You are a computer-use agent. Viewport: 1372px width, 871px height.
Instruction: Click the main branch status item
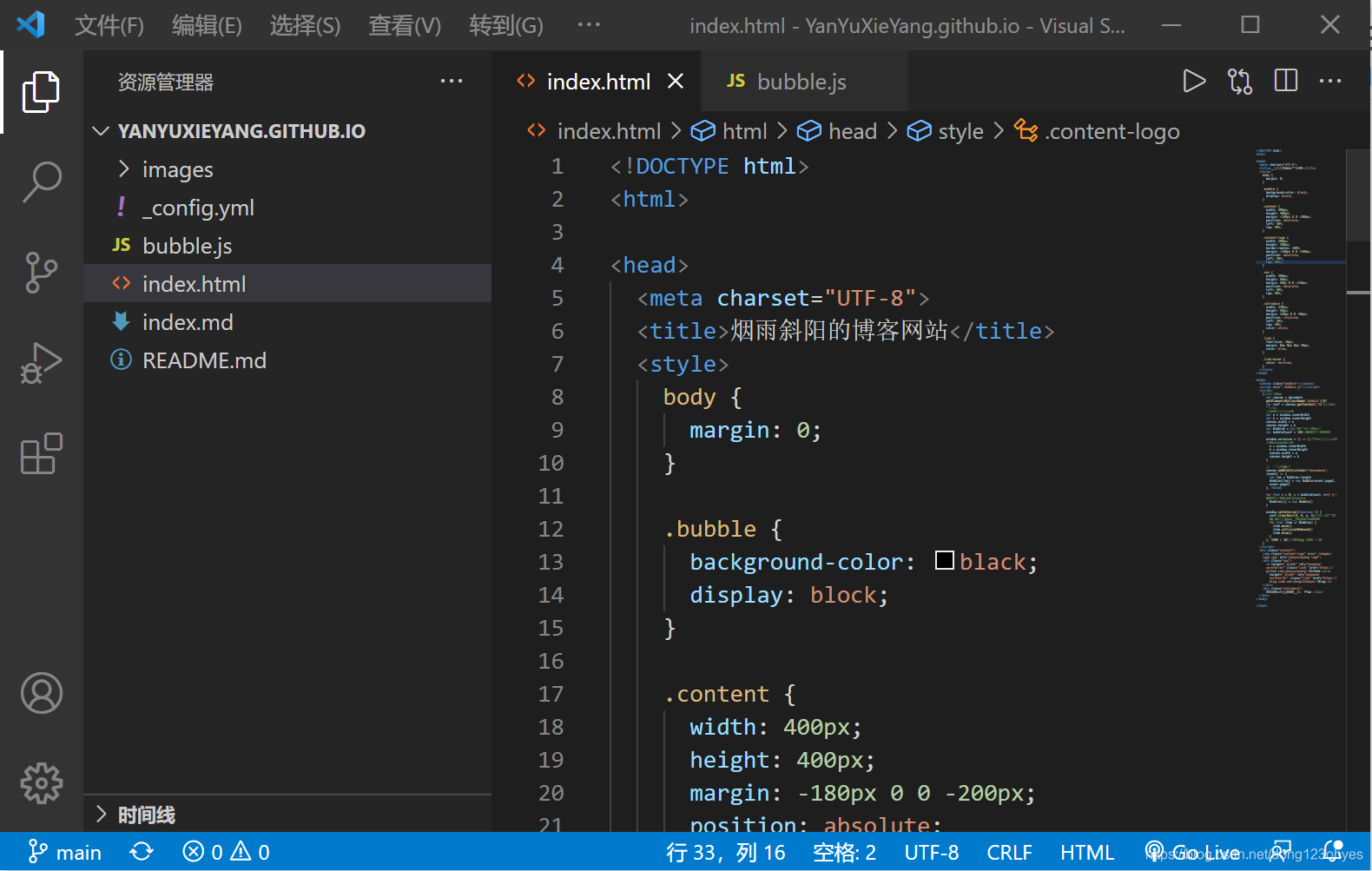[65, 853]
